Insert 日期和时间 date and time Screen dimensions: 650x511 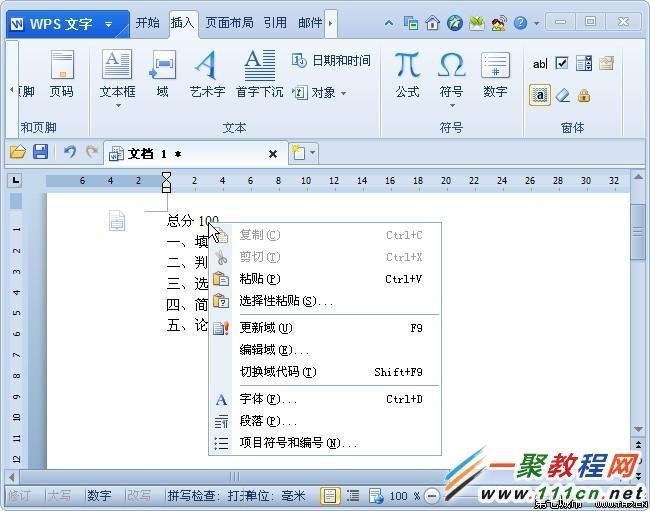[x=331, y=61]
